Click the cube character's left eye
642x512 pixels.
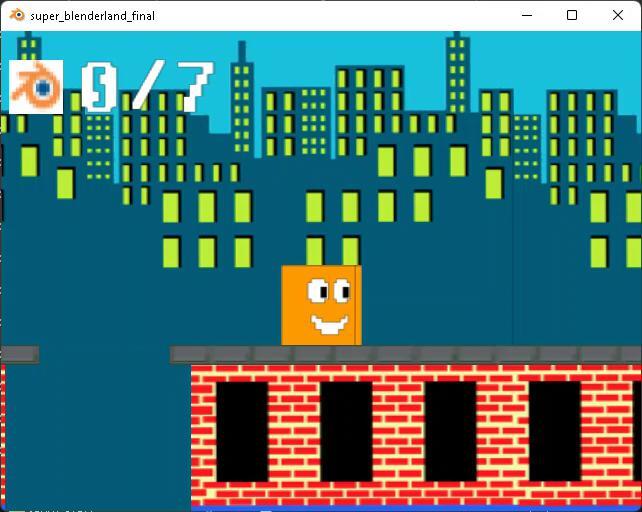318,291
